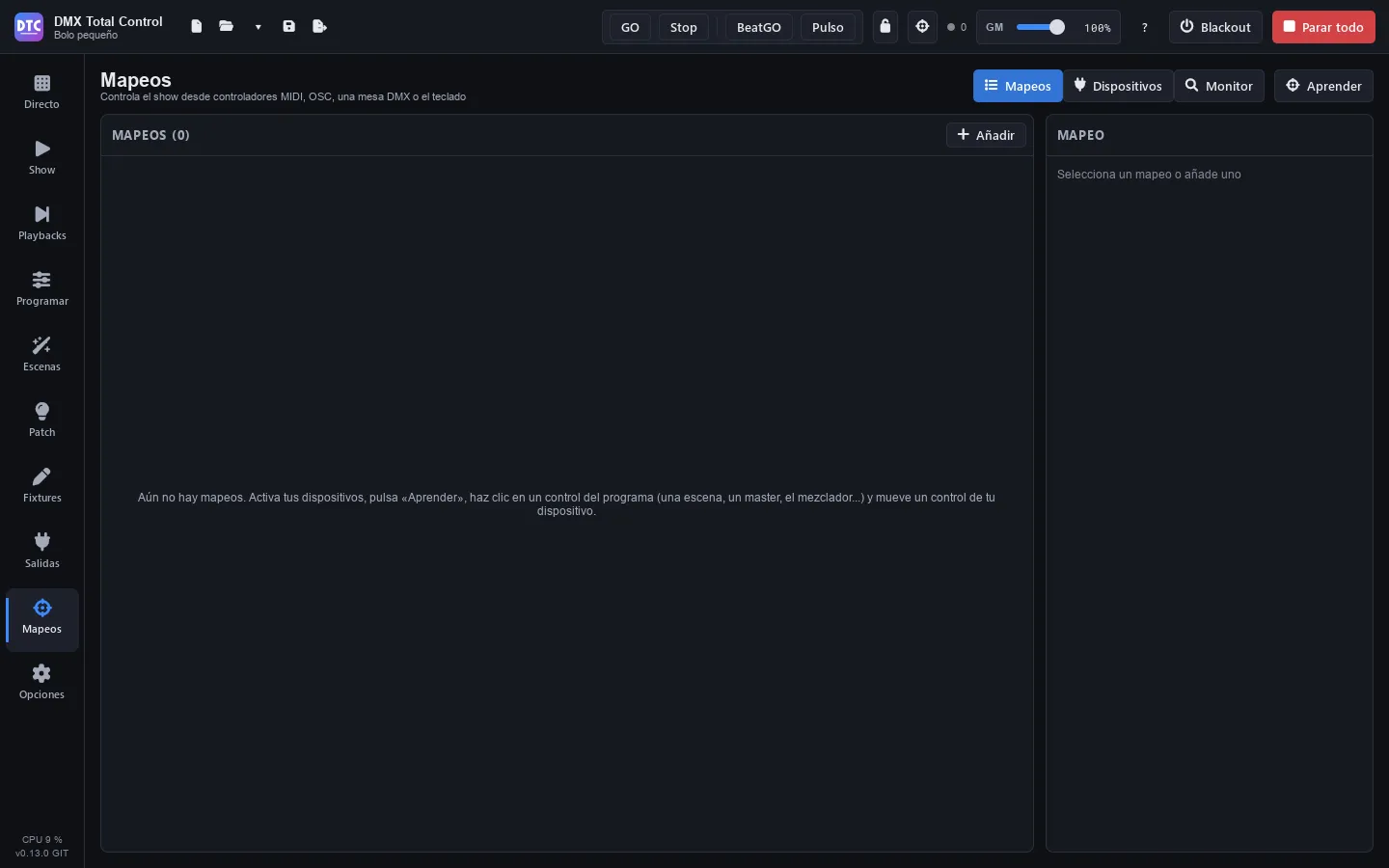Screen dimensions: 1389x868
Task: Click the v0.13.0 GIT version label
Action: pyautogui.click(x=41, y=854)
